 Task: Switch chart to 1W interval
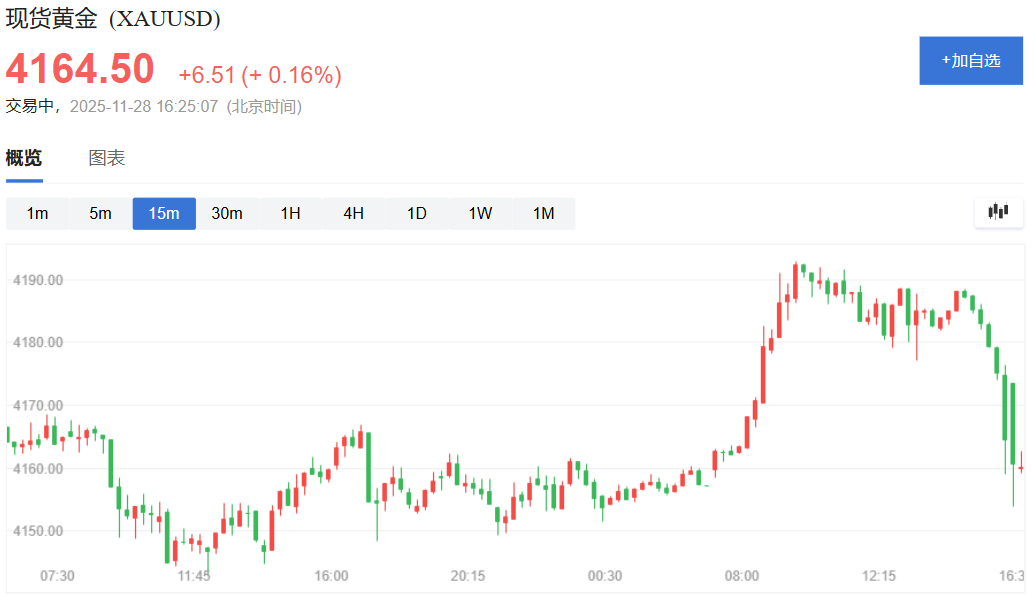point(480,213)
